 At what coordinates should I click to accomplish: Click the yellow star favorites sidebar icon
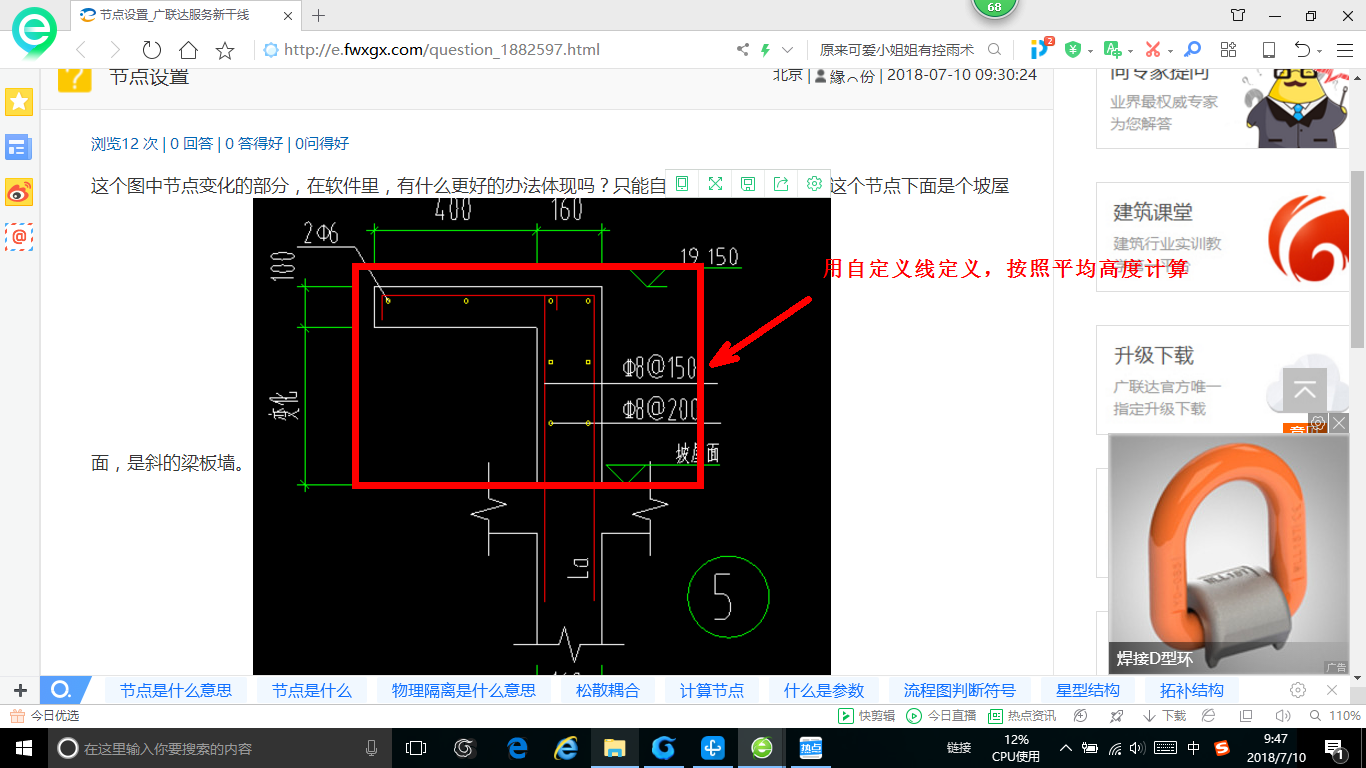coord(19,101)
